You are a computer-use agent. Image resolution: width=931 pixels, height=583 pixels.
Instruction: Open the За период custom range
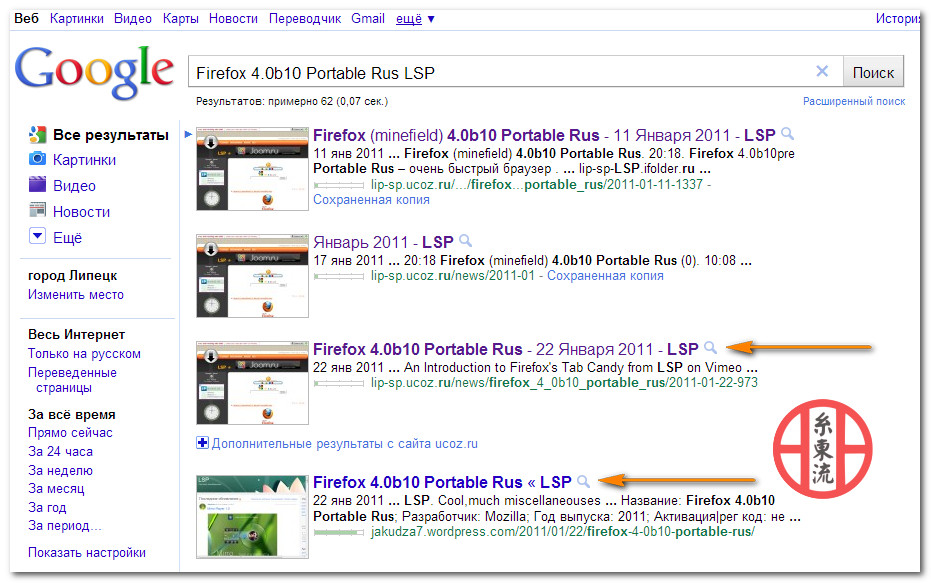click(65, 525)
